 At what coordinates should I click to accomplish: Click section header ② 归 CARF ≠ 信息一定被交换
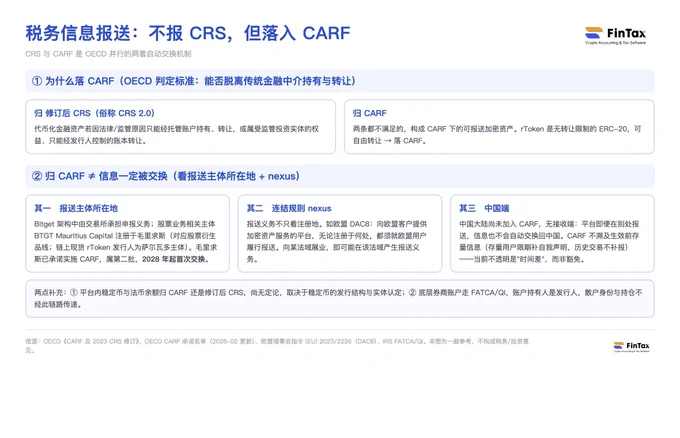click(166, 176)
